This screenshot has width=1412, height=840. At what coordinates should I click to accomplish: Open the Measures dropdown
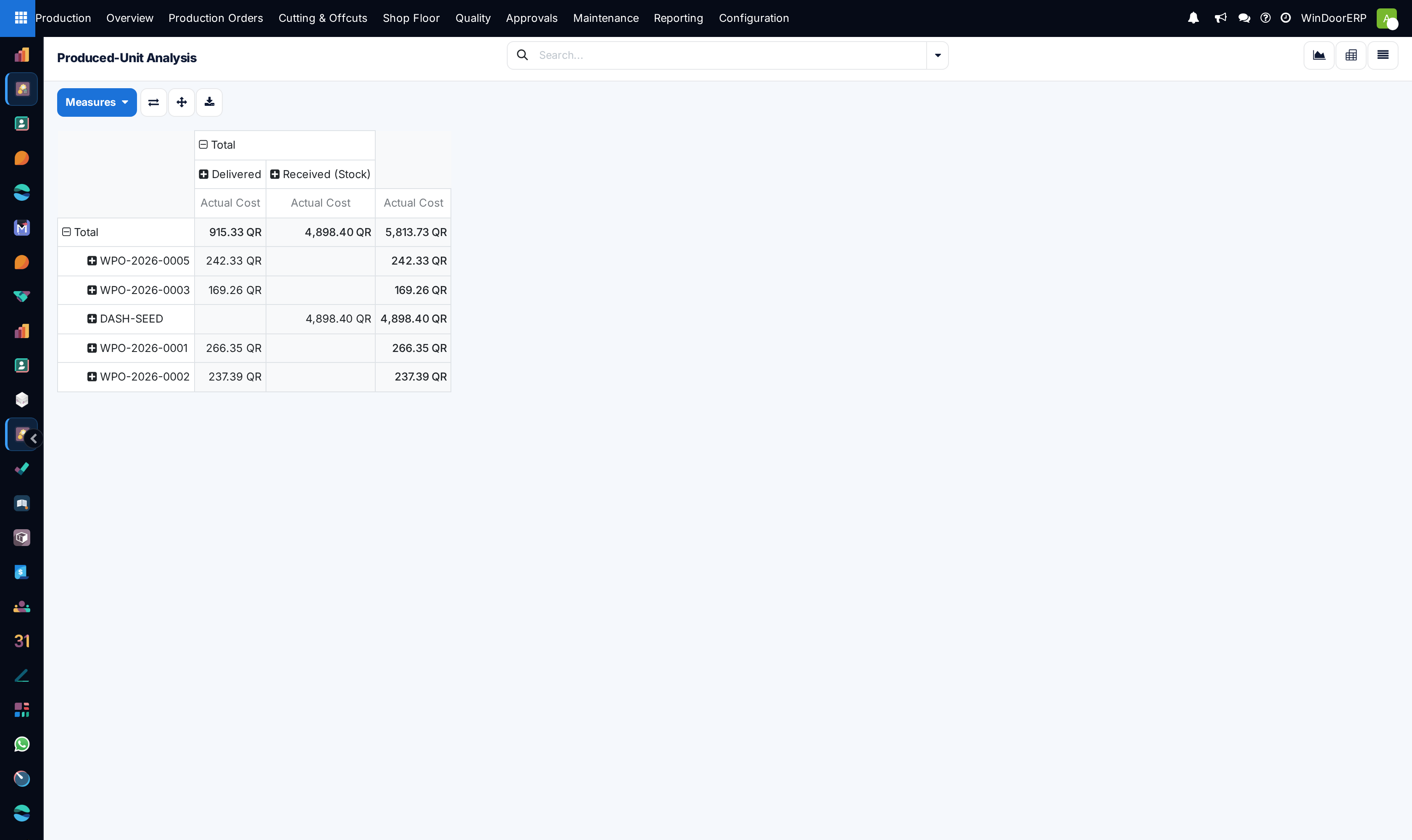click(x=97, y=102)
